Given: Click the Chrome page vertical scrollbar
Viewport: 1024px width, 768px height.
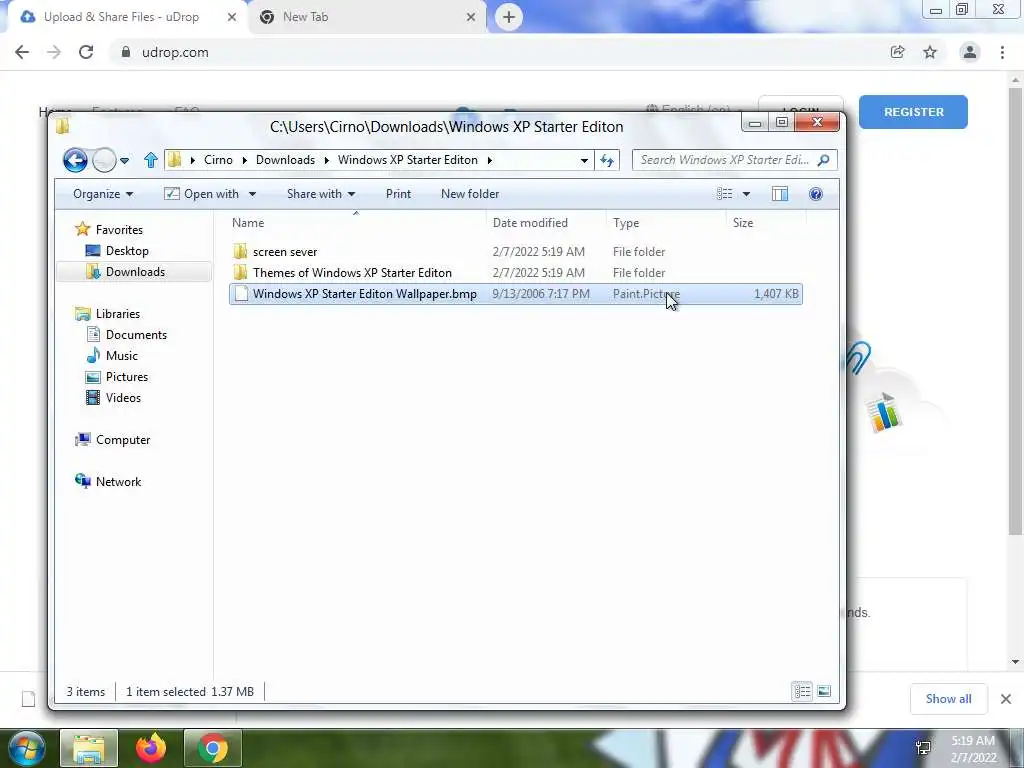Looking at the screenshot, I should click(x=1016, y=313).
